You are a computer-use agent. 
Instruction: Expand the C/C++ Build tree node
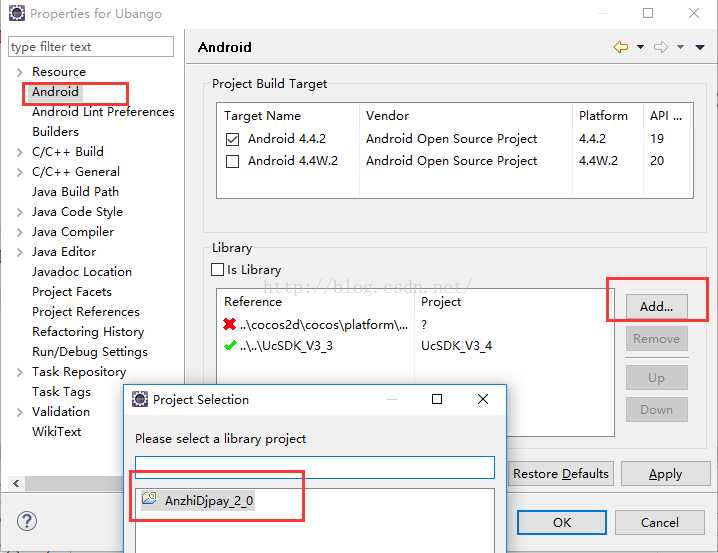click(19, 152)
